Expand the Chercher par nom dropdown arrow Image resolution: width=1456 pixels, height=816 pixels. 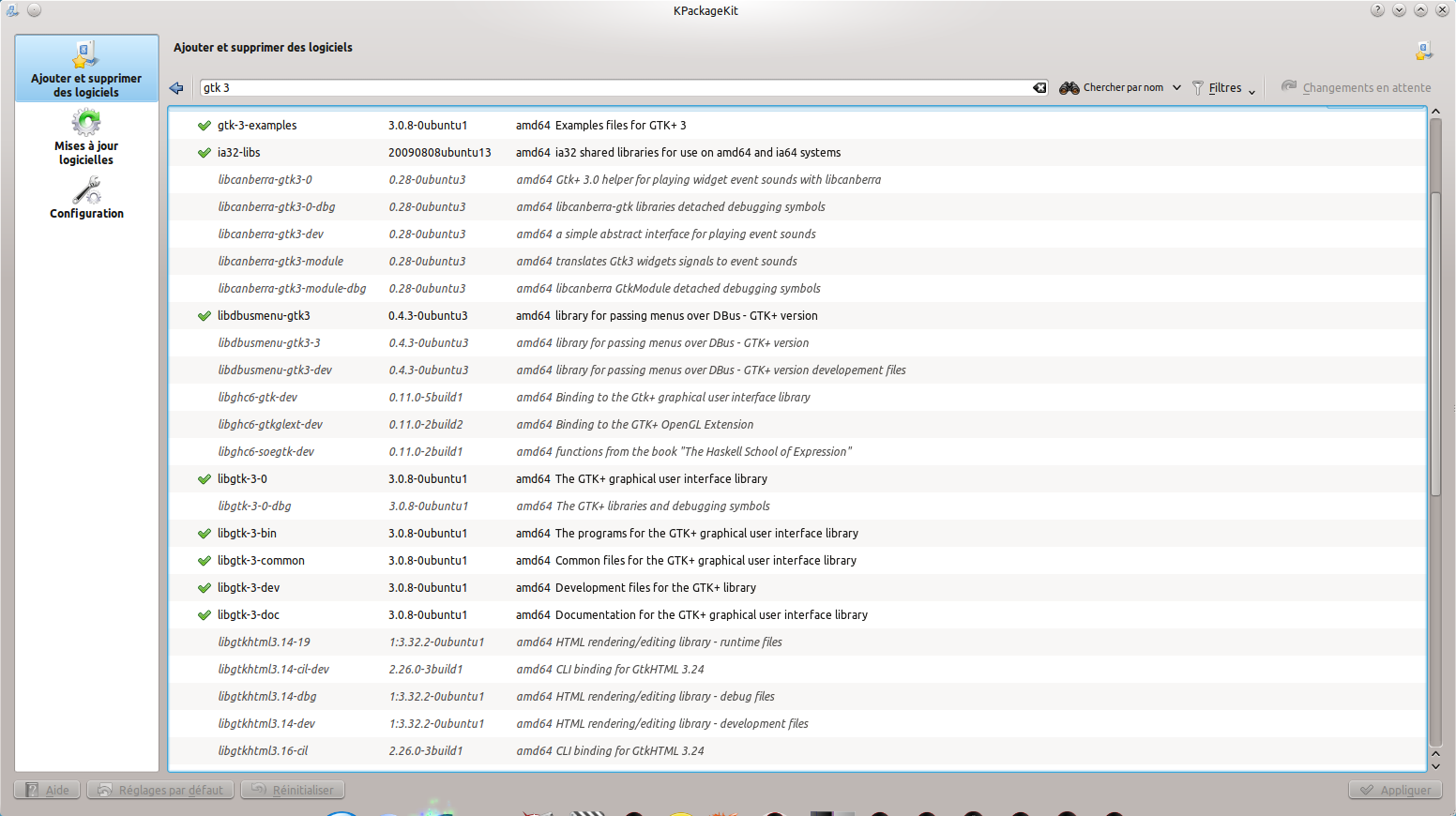tap(1176, 88)
